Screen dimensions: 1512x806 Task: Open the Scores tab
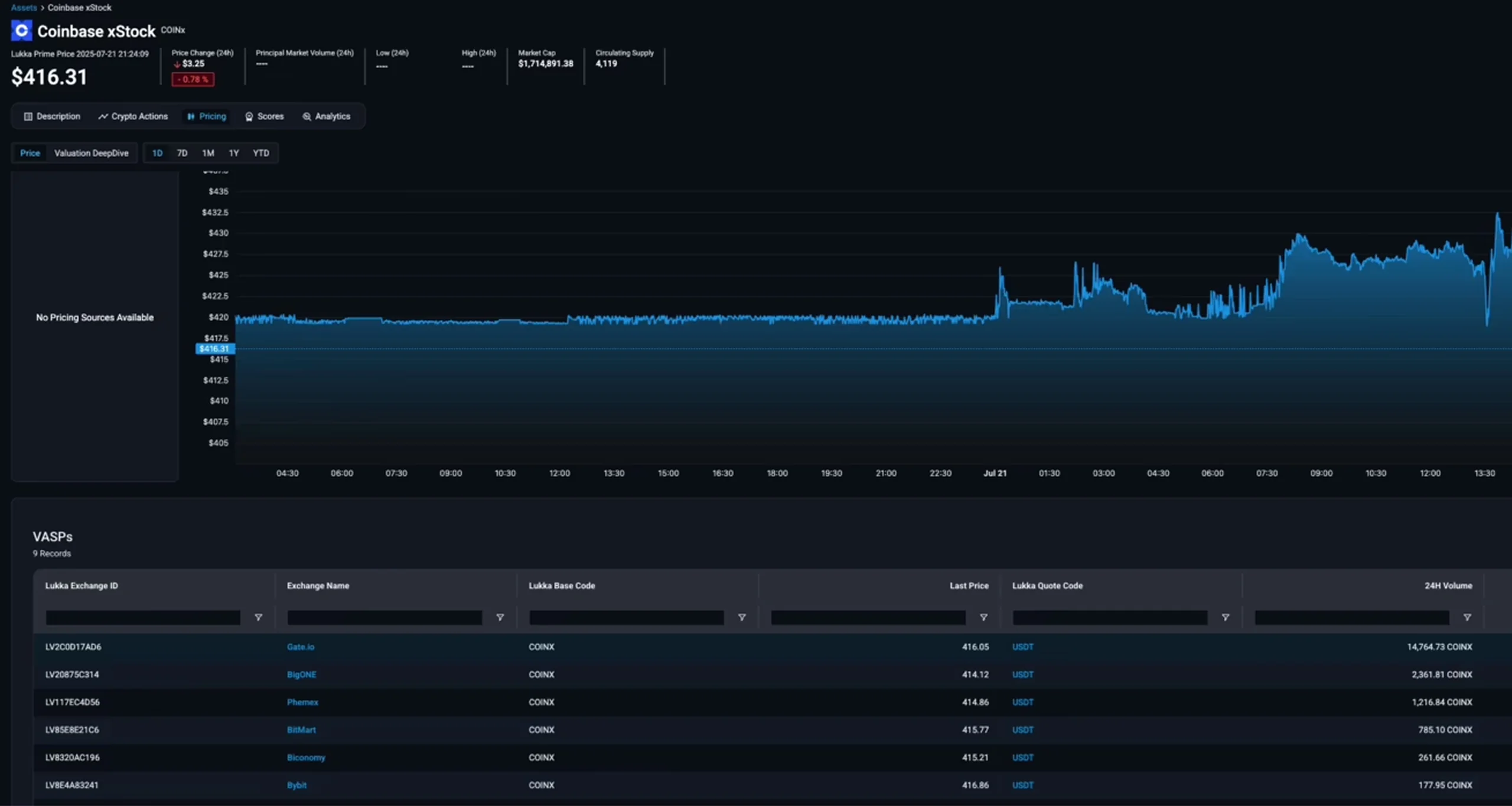click(265, 116)
